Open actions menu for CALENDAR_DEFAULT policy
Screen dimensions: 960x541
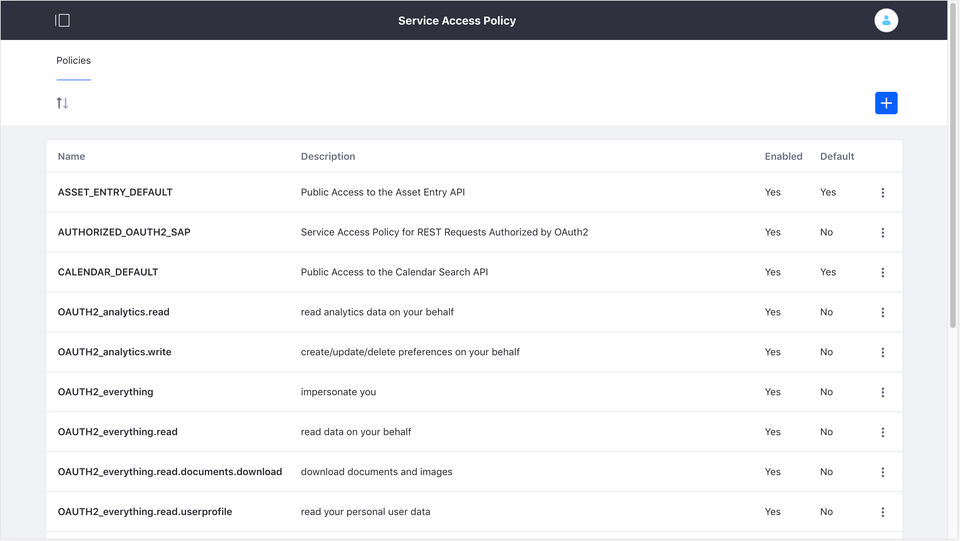click(882, 273)
